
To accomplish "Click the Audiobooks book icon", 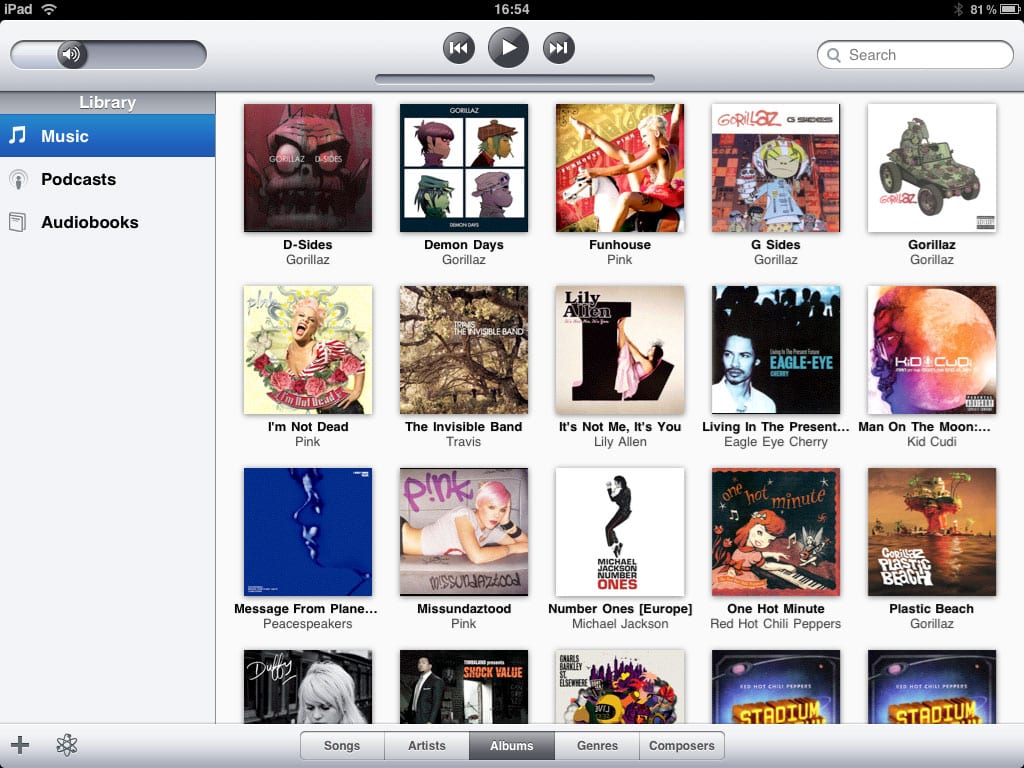I will pyautogui.click(x=18, y=222).
